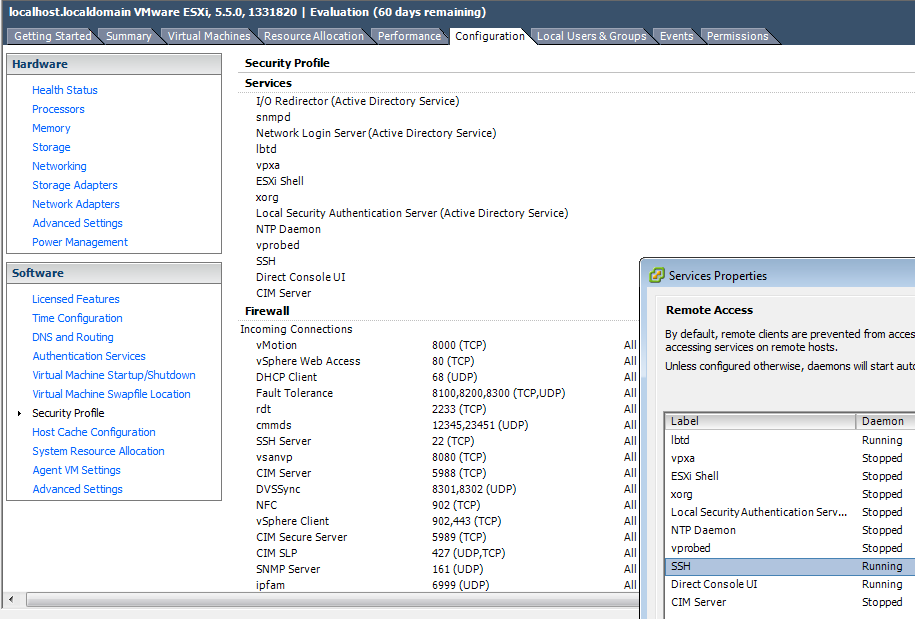
Task: Sort services by Label column header
Action: tap(760, 421)
